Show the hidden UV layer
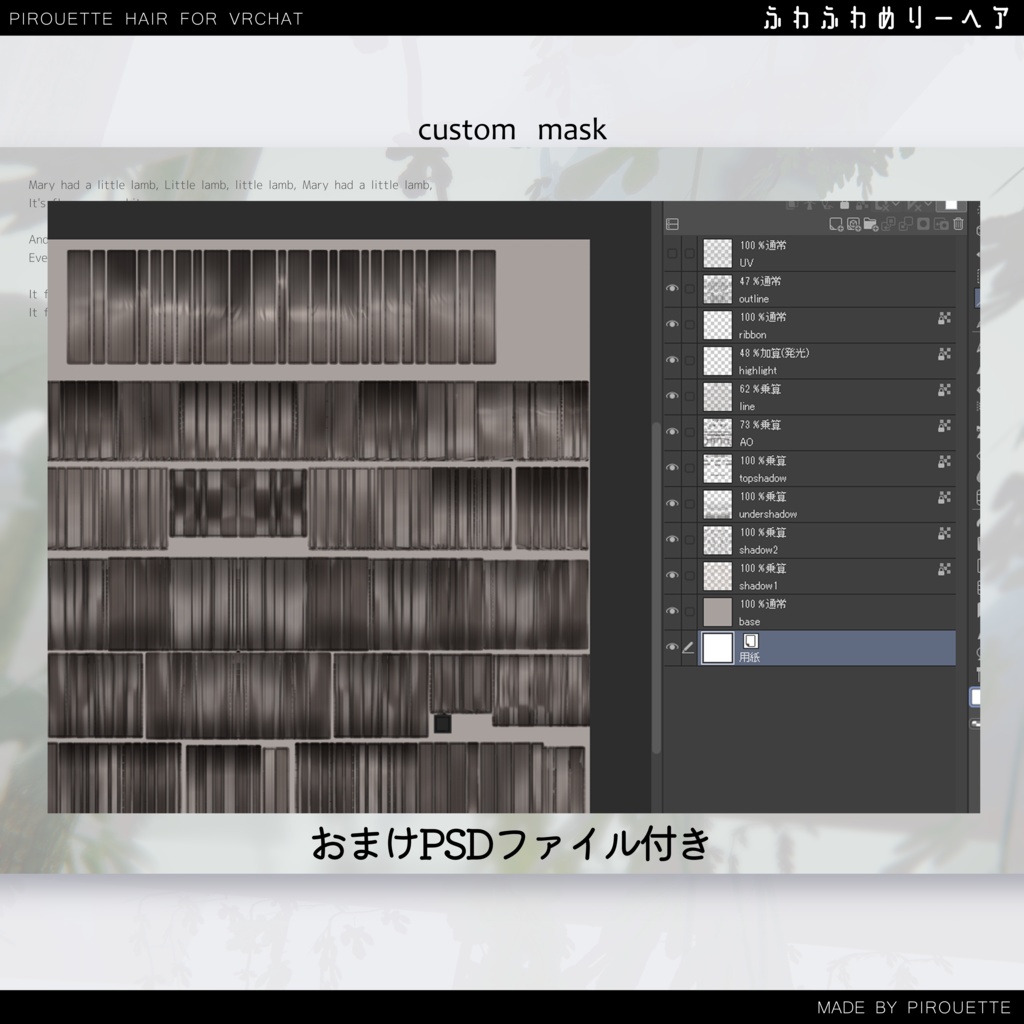This screenshot has width=1024, height=1024. (672, 253)
